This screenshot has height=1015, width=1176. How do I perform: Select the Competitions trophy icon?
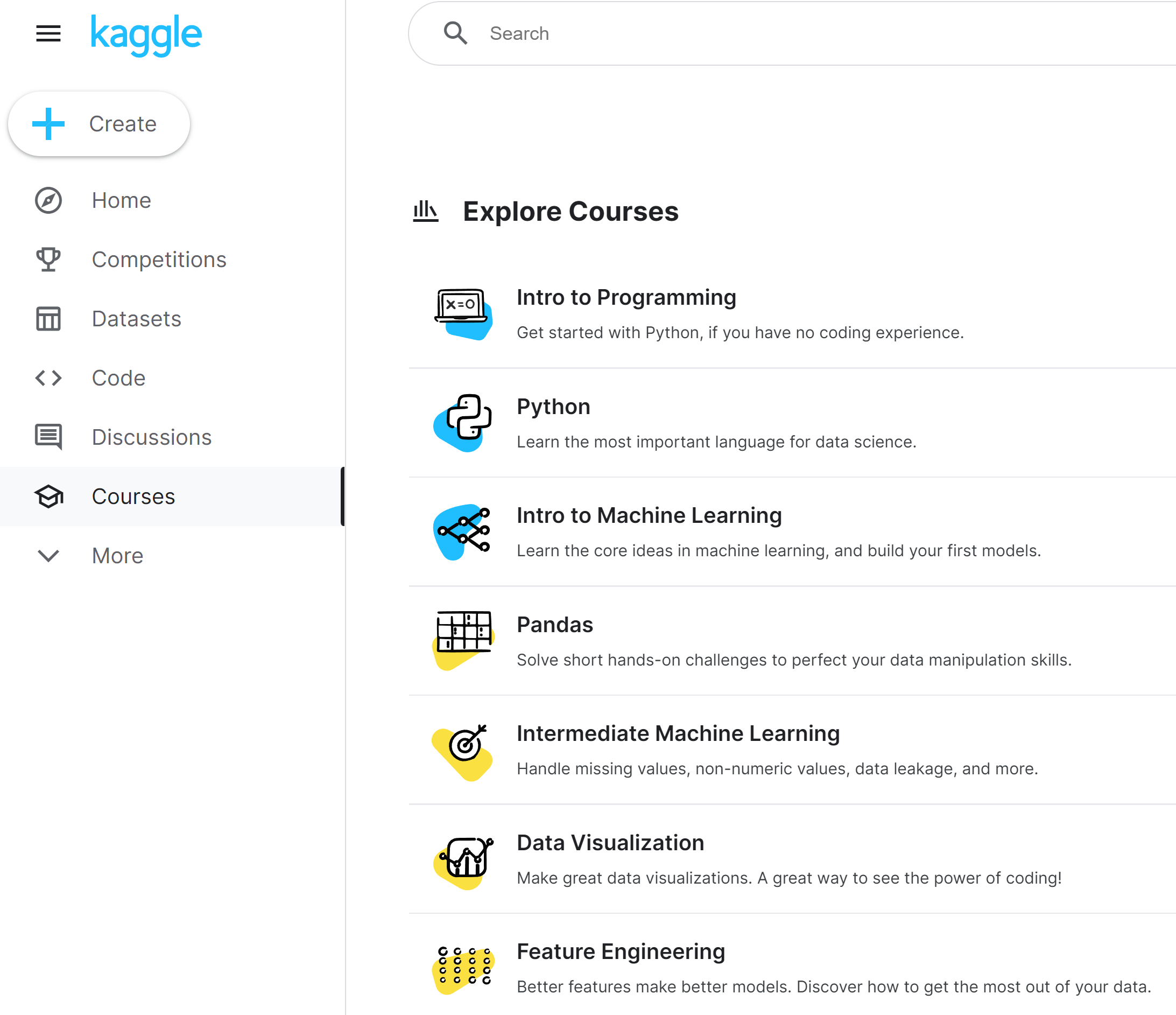(x=49, y=259)
